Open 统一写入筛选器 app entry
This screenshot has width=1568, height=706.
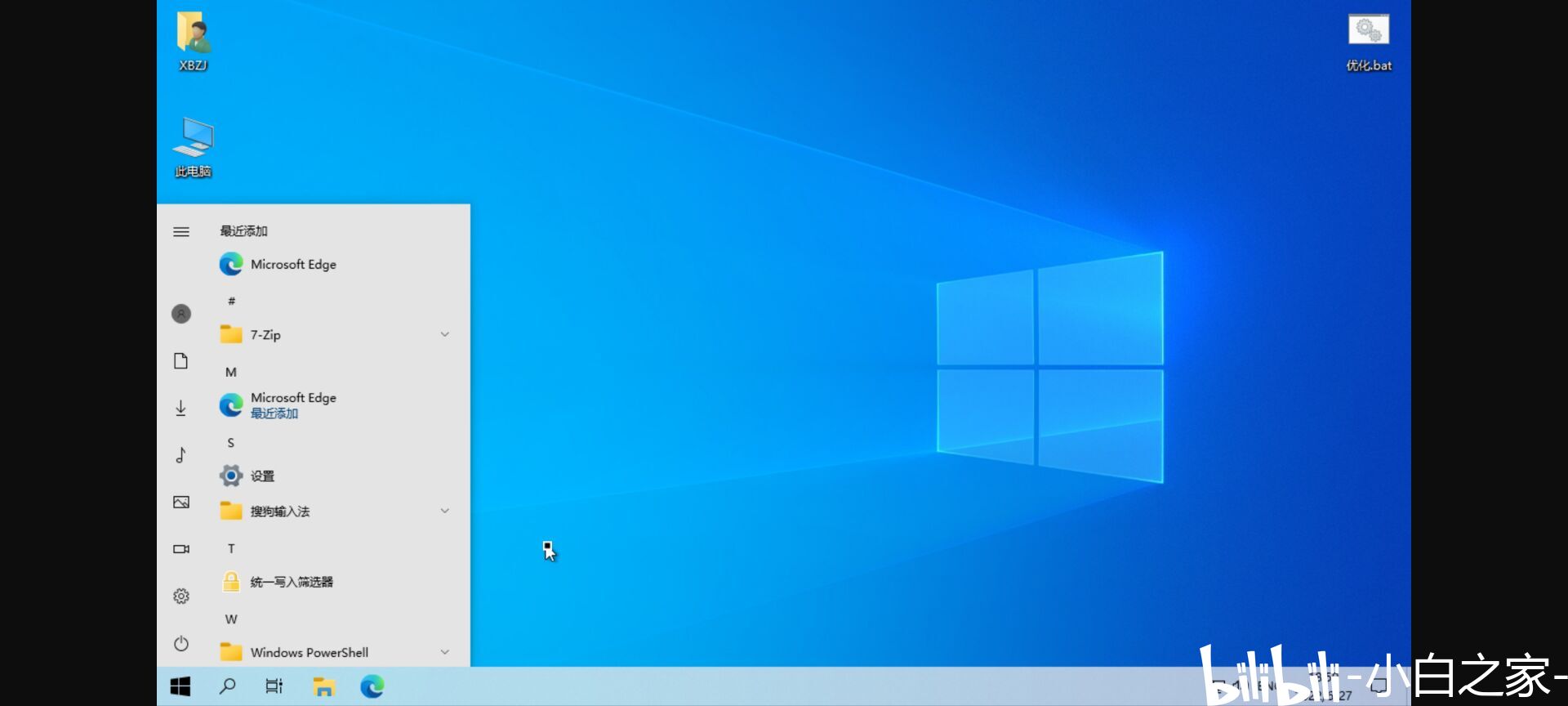pyautogui.click(x=336, y=582)
